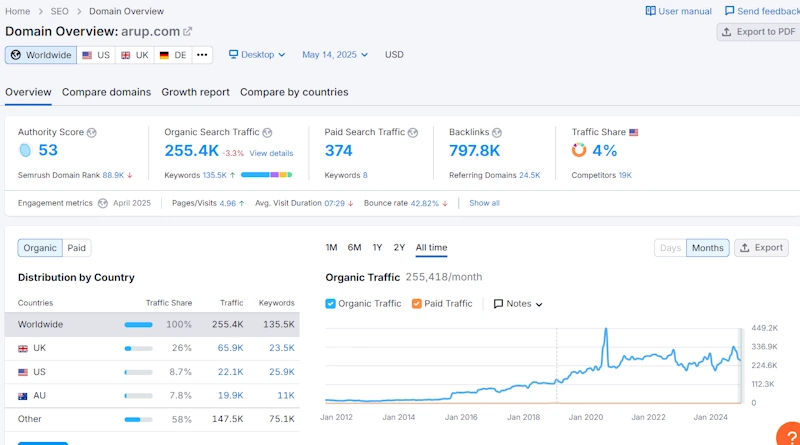
Task: Select the Organic toggle button
Action: click(x=40, y=248)
